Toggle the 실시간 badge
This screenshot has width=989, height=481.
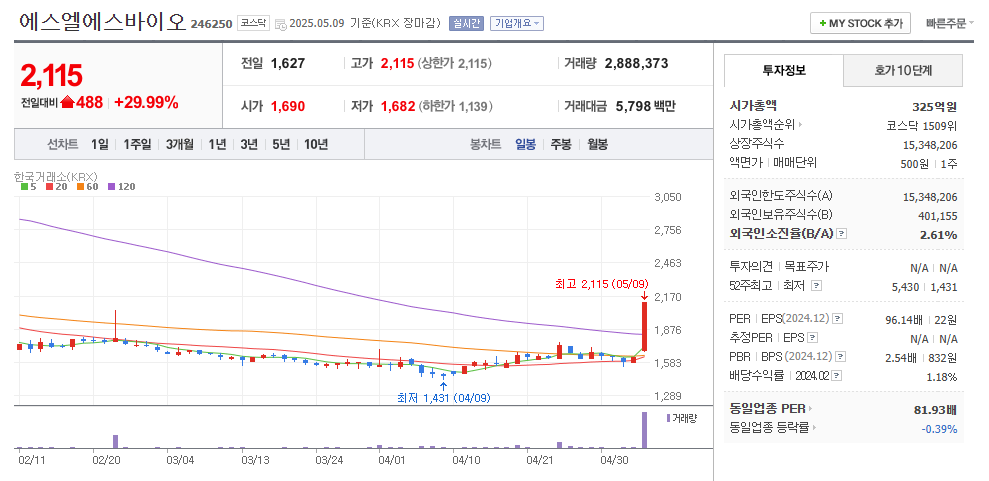point(466,24)
